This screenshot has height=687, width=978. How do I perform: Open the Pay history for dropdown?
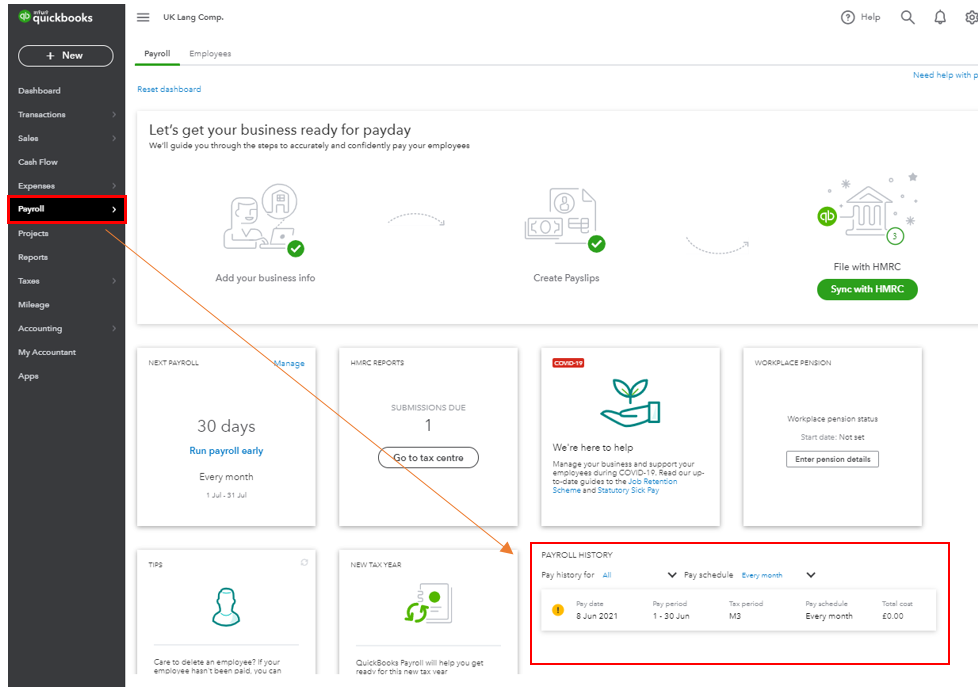coord(639,575)
